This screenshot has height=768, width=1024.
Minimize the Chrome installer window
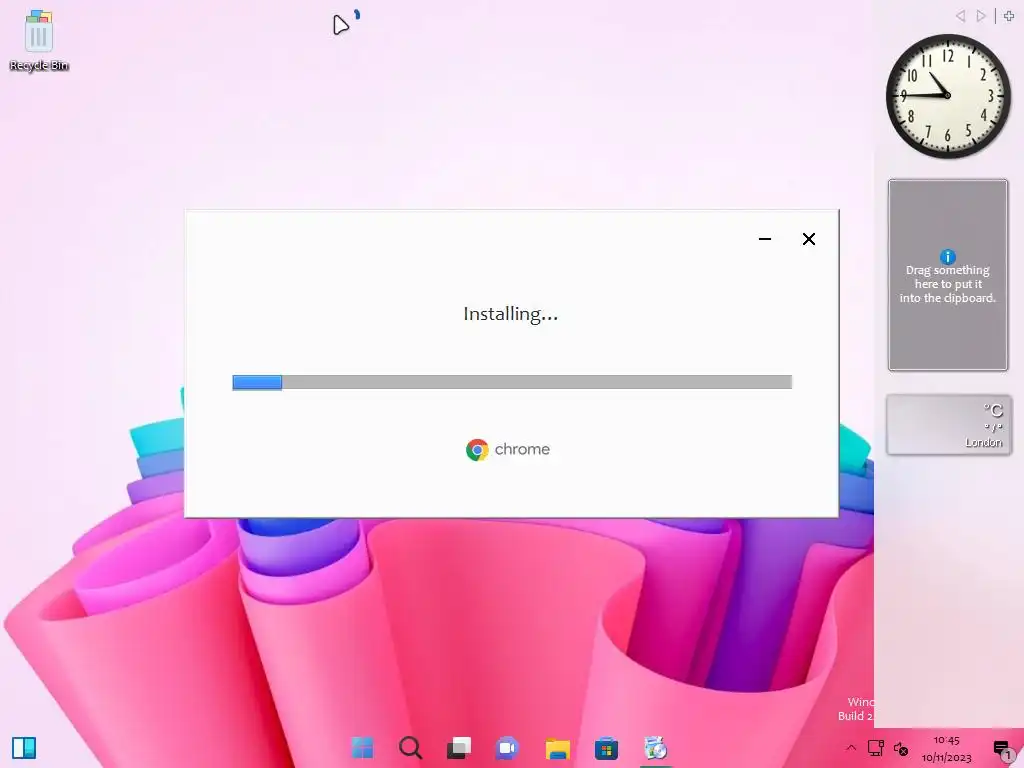tap(765, 239)
